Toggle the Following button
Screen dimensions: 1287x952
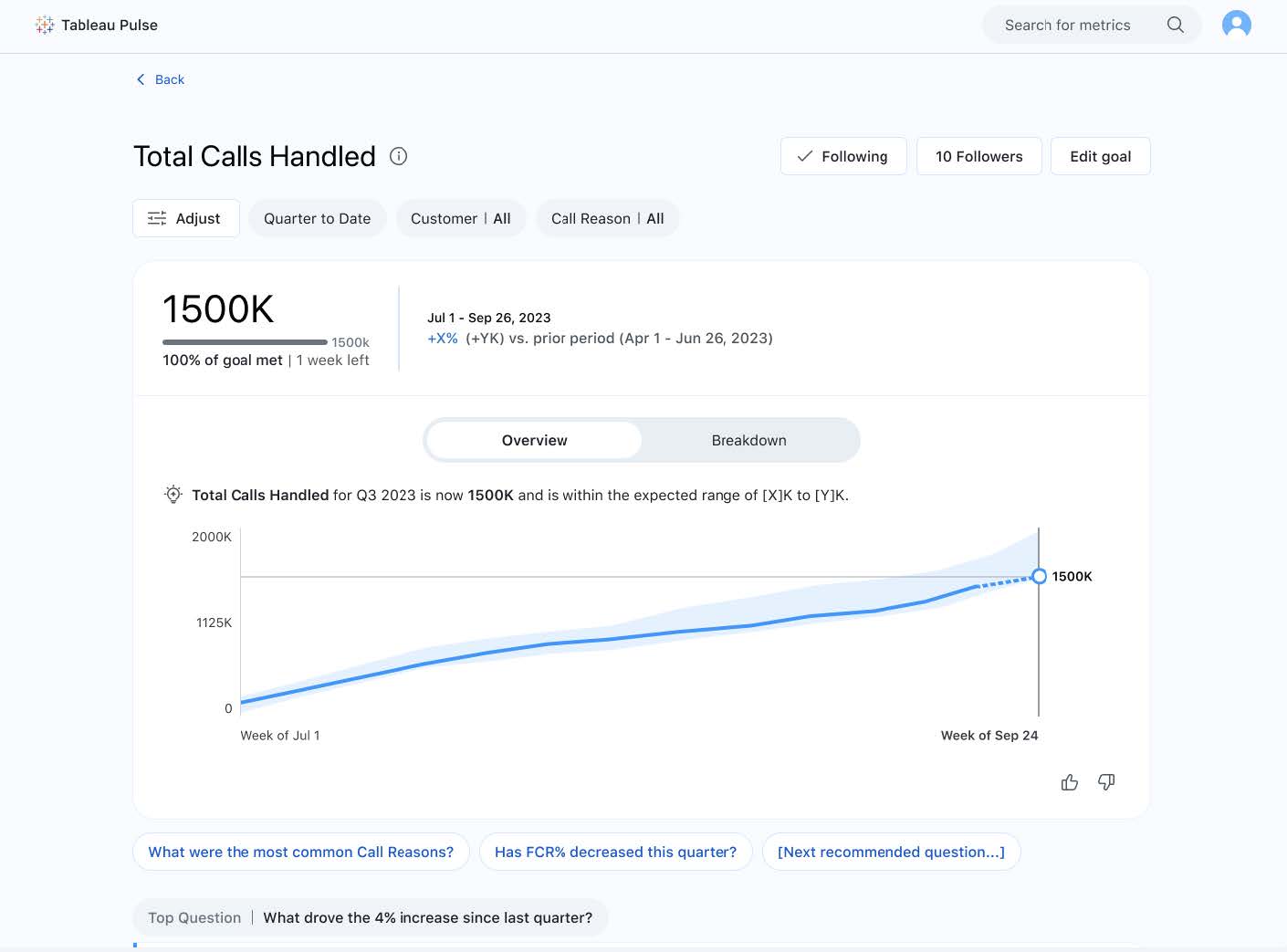(x=842, y=156)
